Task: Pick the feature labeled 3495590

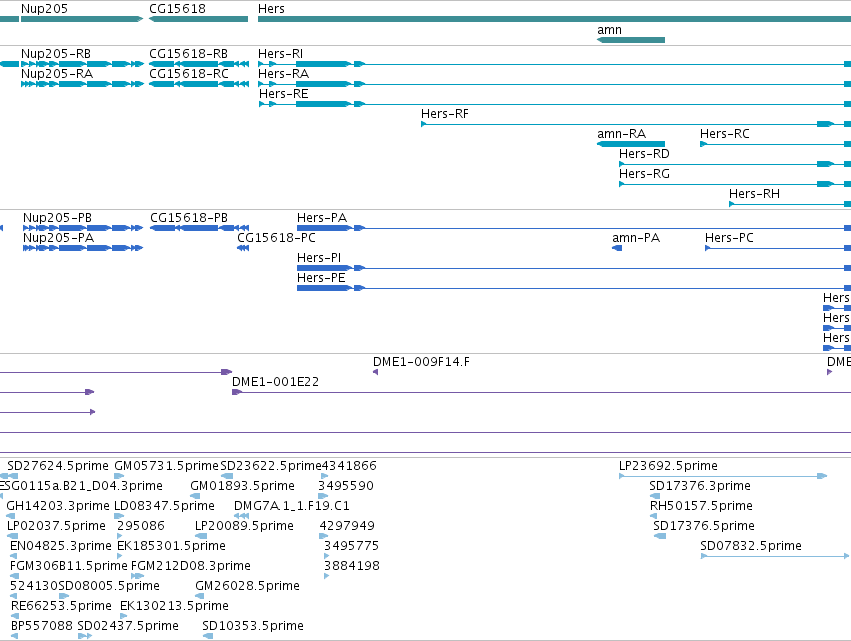Action: tap(346, 486)
